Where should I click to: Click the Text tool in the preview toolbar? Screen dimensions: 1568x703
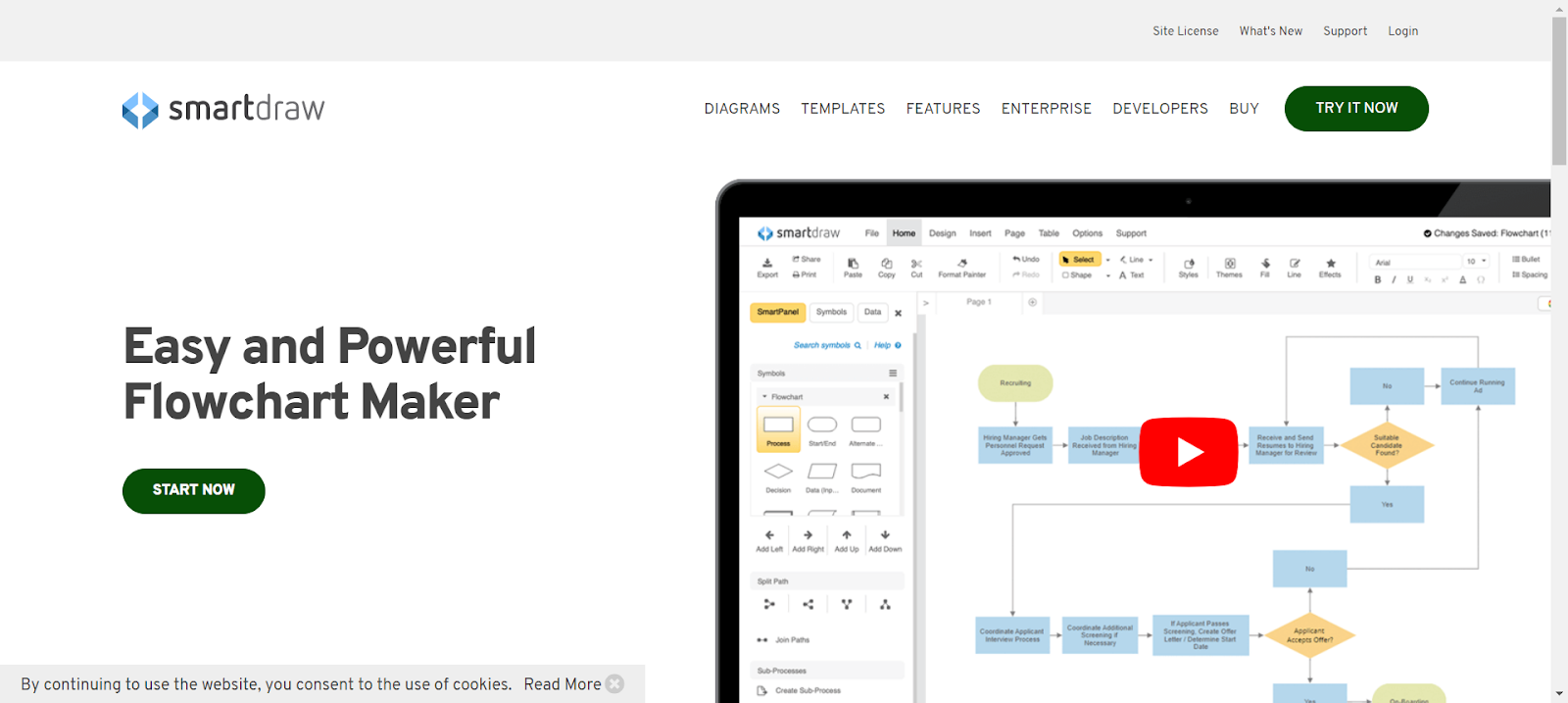click(1132, 276)
